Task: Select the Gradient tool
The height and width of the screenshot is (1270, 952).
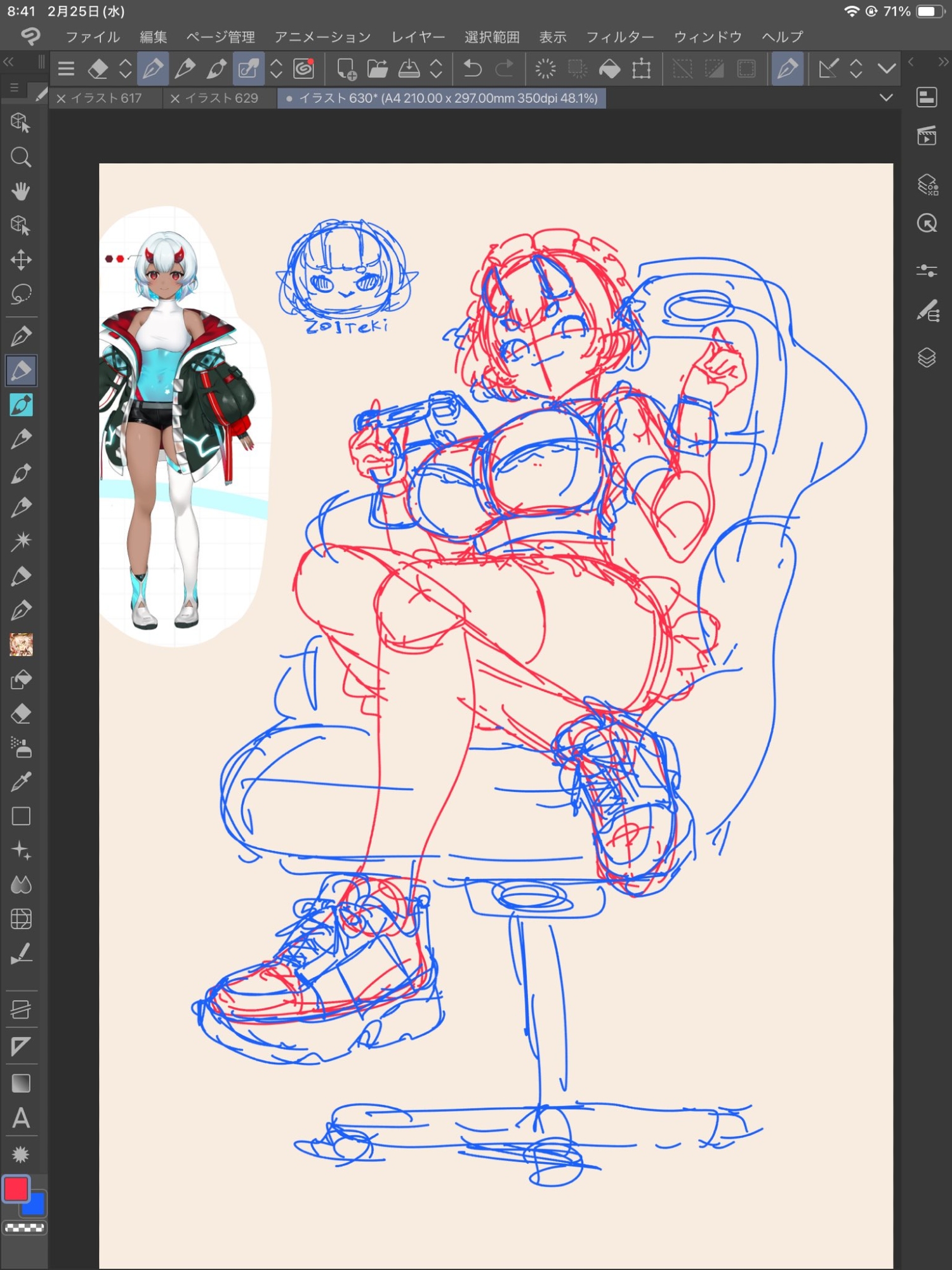Action: point(21,1083)
